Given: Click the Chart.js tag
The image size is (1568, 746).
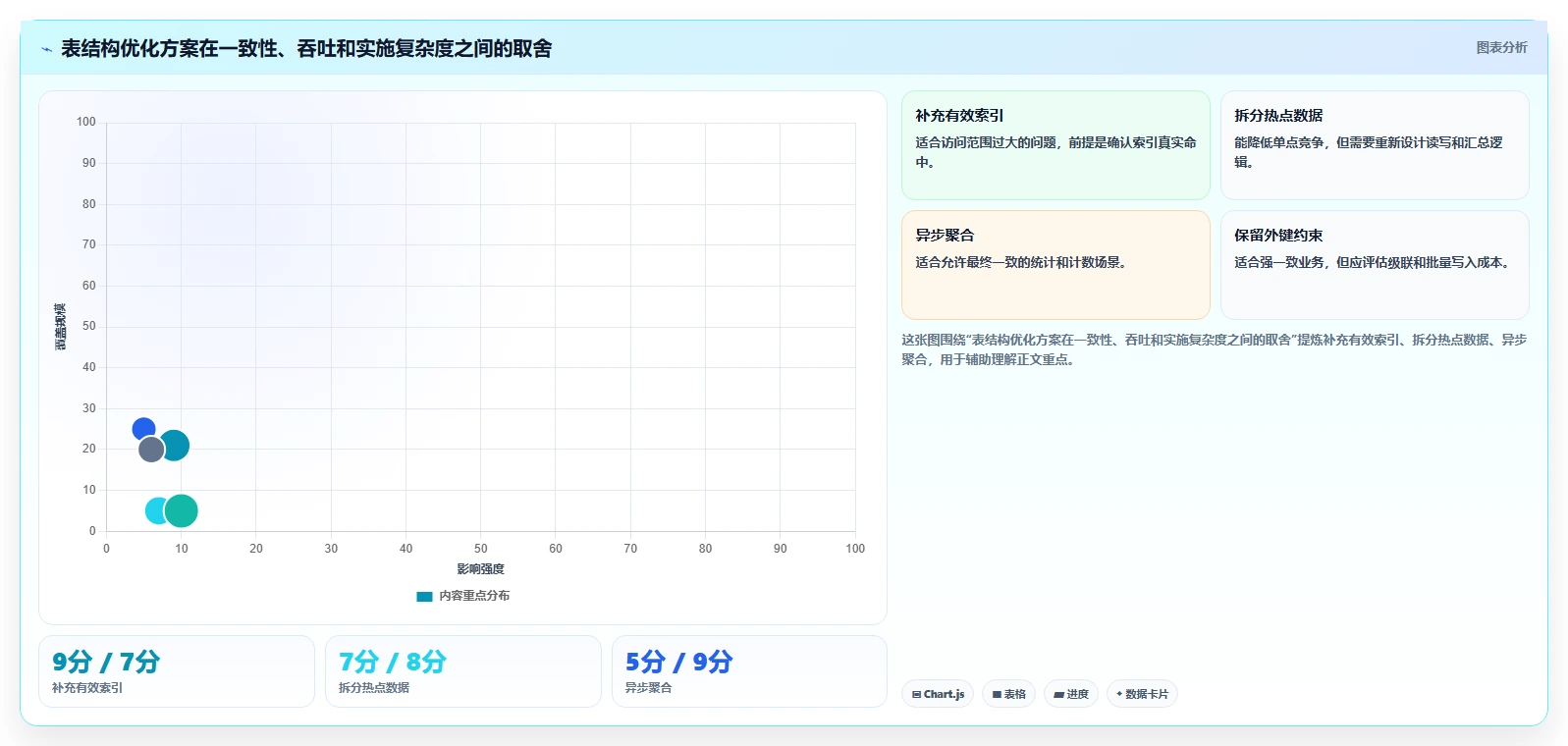Looking at the screenshot, I should pos(938,694).
